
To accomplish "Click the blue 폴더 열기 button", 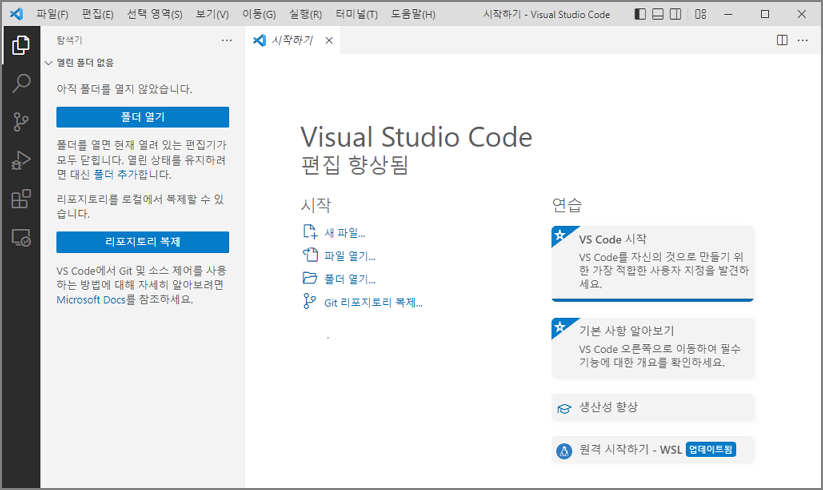I will pyautogui.click(x=143, y=117).
